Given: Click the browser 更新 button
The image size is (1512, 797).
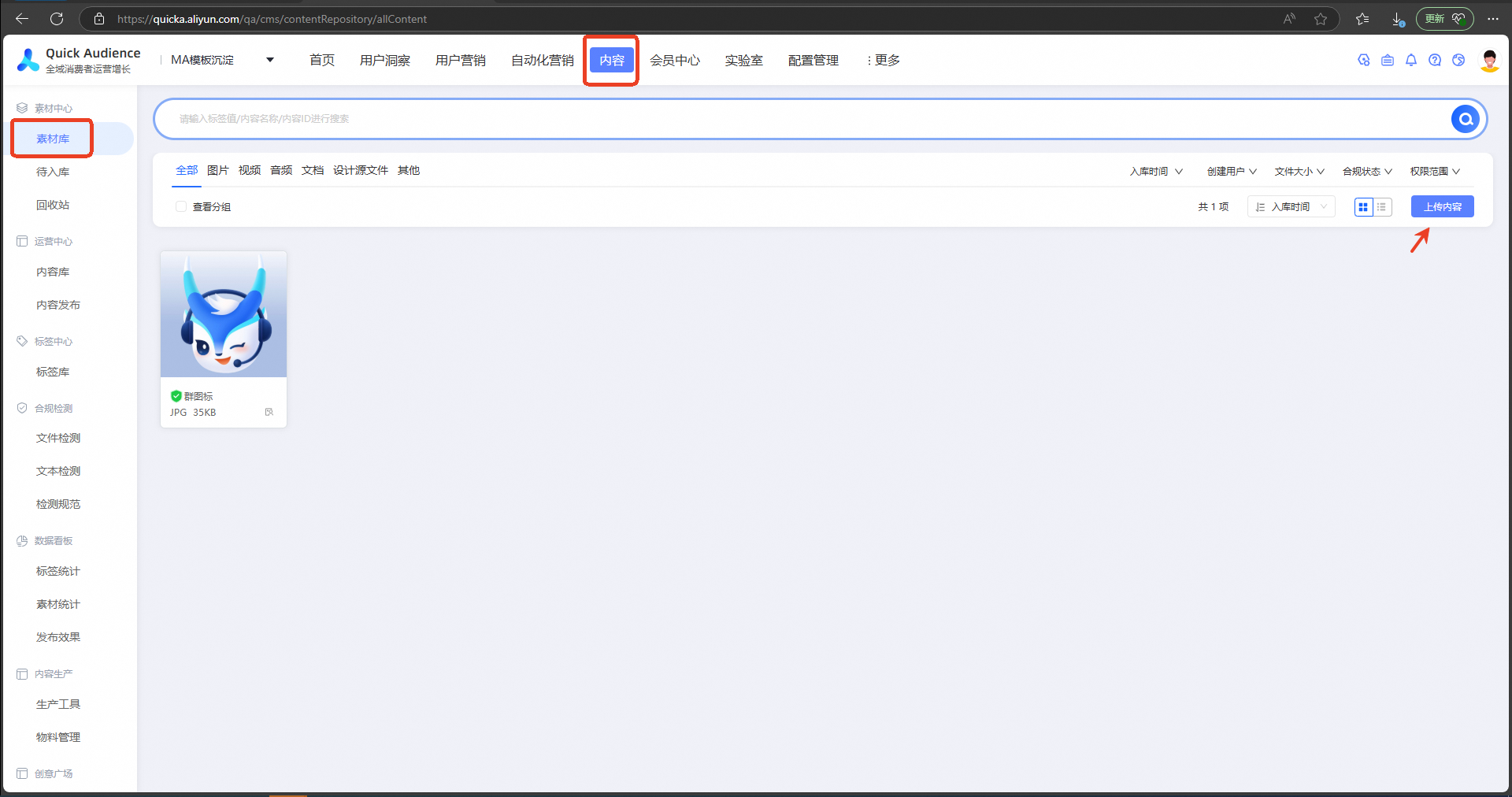Looking at the screenshot, I should 1444,19.
